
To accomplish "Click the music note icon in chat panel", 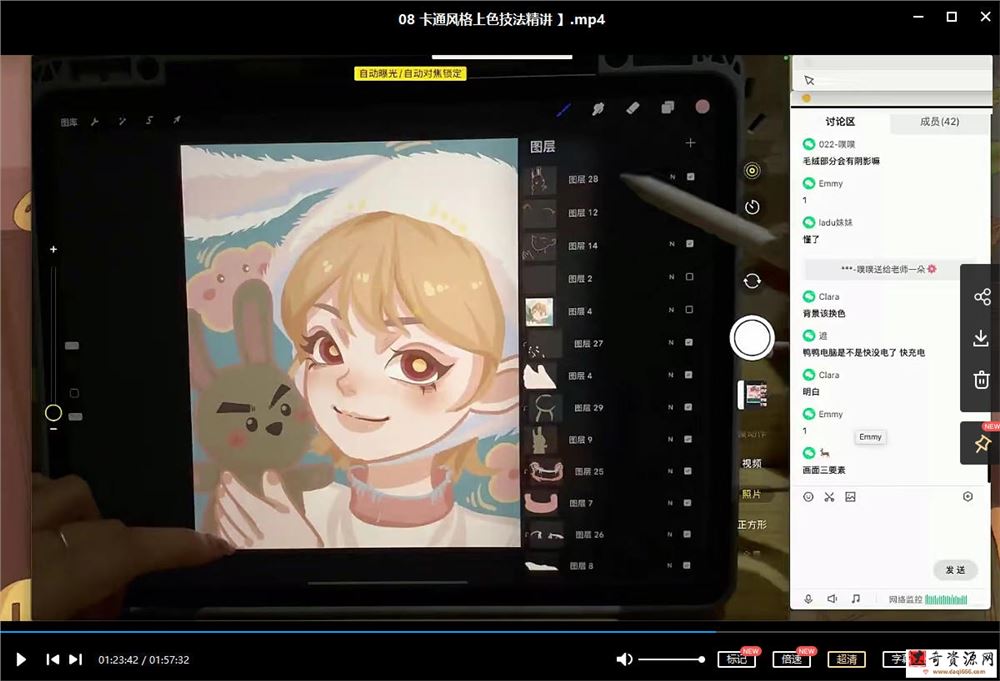I will (x=855, y=599).
